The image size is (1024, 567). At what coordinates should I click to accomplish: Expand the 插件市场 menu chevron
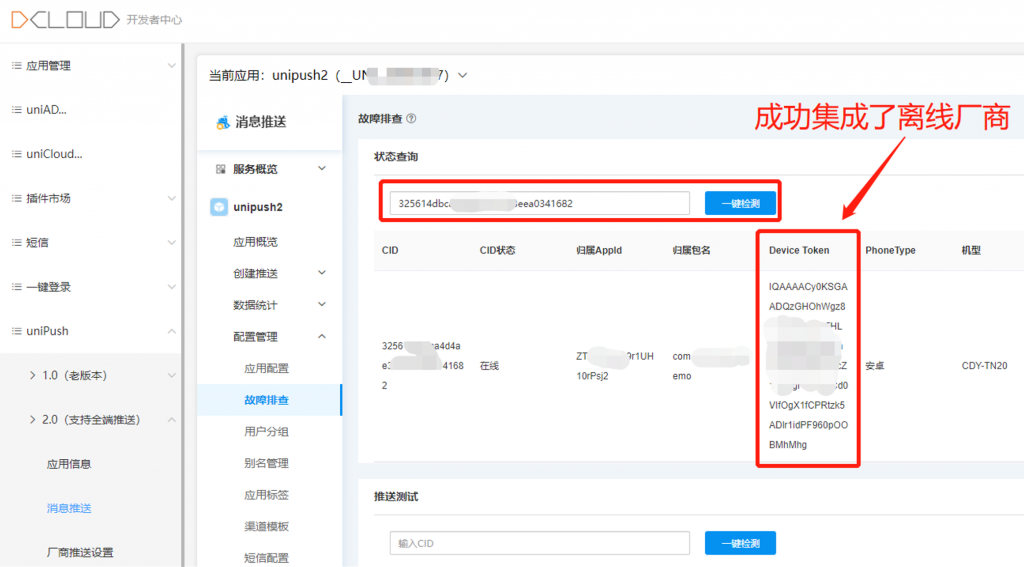pyautogui.click(x=171, y=198)
